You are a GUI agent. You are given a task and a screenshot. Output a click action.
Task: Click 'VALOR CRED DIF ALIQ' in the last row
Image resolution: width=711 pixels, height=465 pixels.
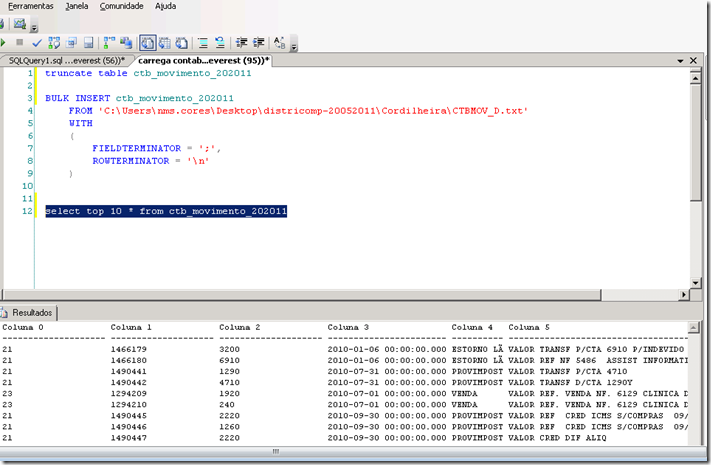point(557,438)
